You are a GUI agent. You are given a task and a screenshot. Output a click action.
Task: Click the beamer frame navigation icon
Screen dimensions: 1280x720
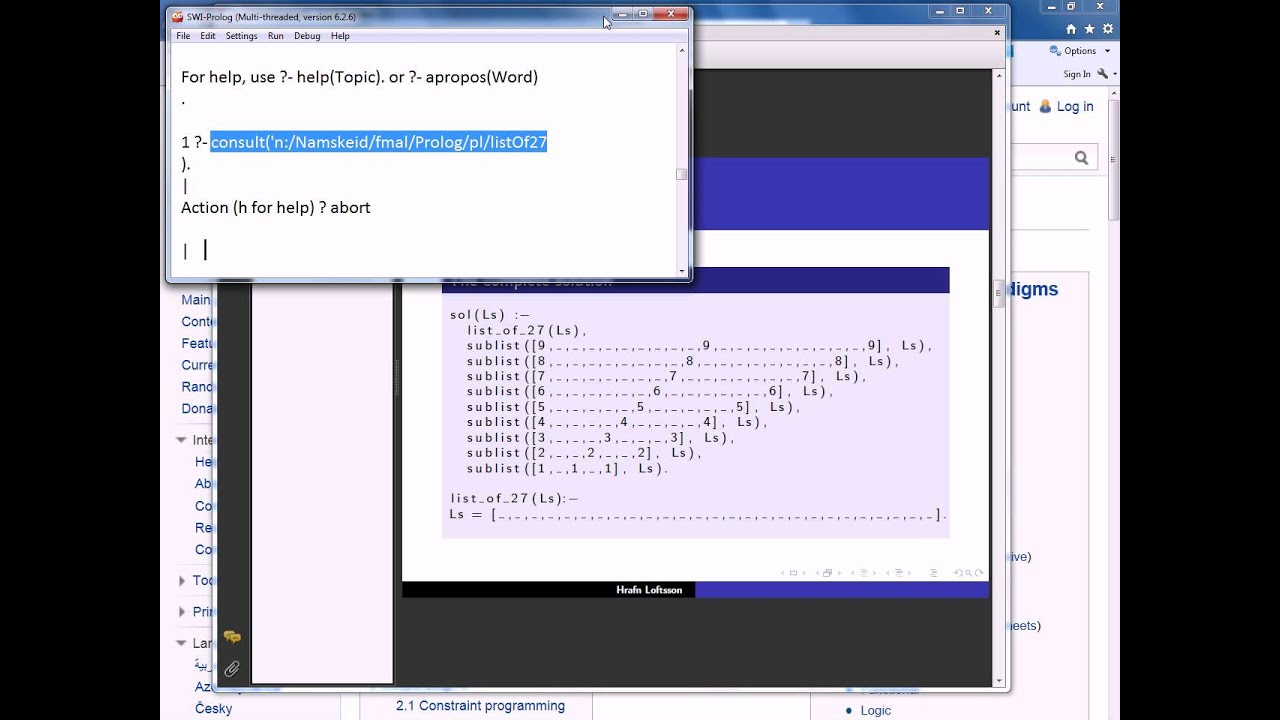click(826, 573)
